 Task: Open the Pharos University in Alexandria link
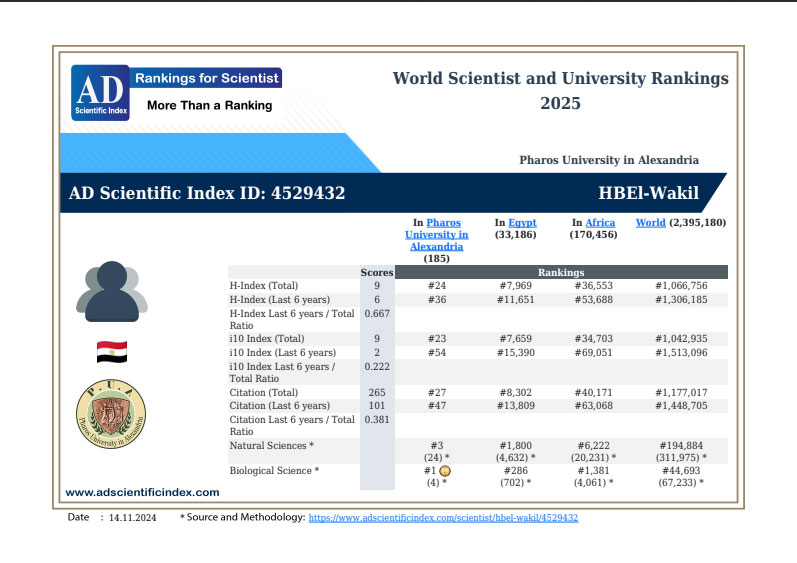pyautogui.click(x=437, y=235)
